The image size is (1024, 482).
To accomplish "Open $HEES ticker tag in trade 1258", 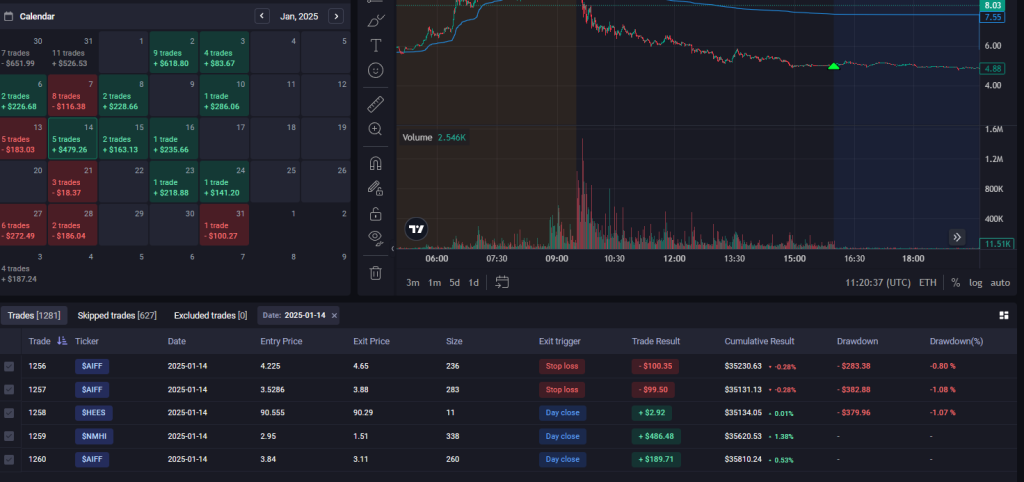I will [x=94, y=413].
